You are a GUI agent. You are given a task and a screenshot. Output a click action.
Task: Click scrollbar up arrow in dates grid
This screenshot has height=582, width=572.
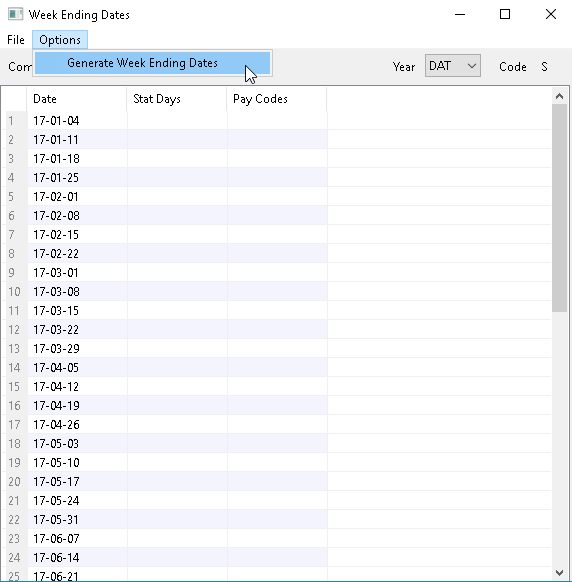pos(559,97)
